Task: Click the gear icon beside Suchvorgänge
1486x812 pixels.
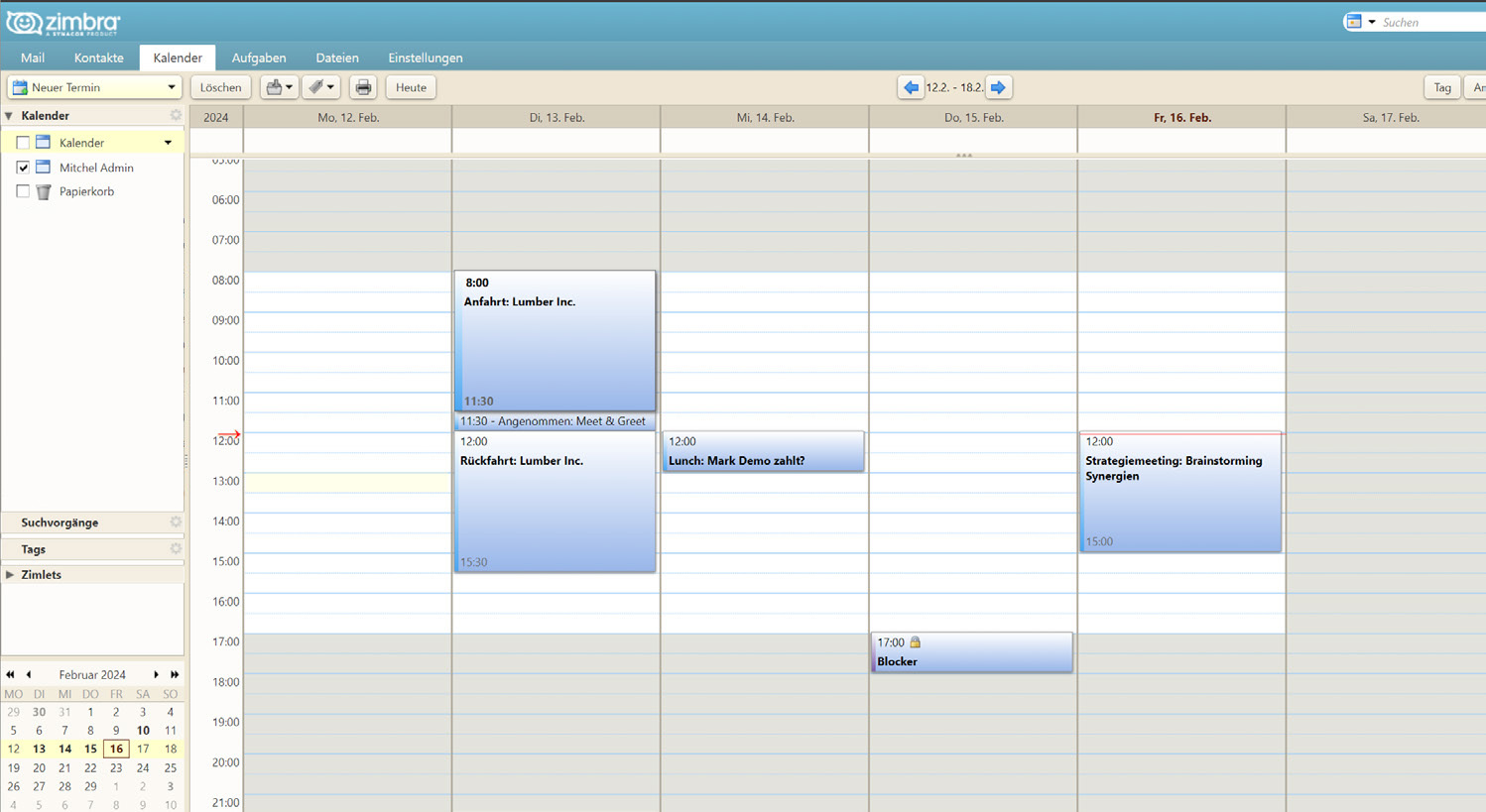Action: pyautogui.click(x=176, y=522)
